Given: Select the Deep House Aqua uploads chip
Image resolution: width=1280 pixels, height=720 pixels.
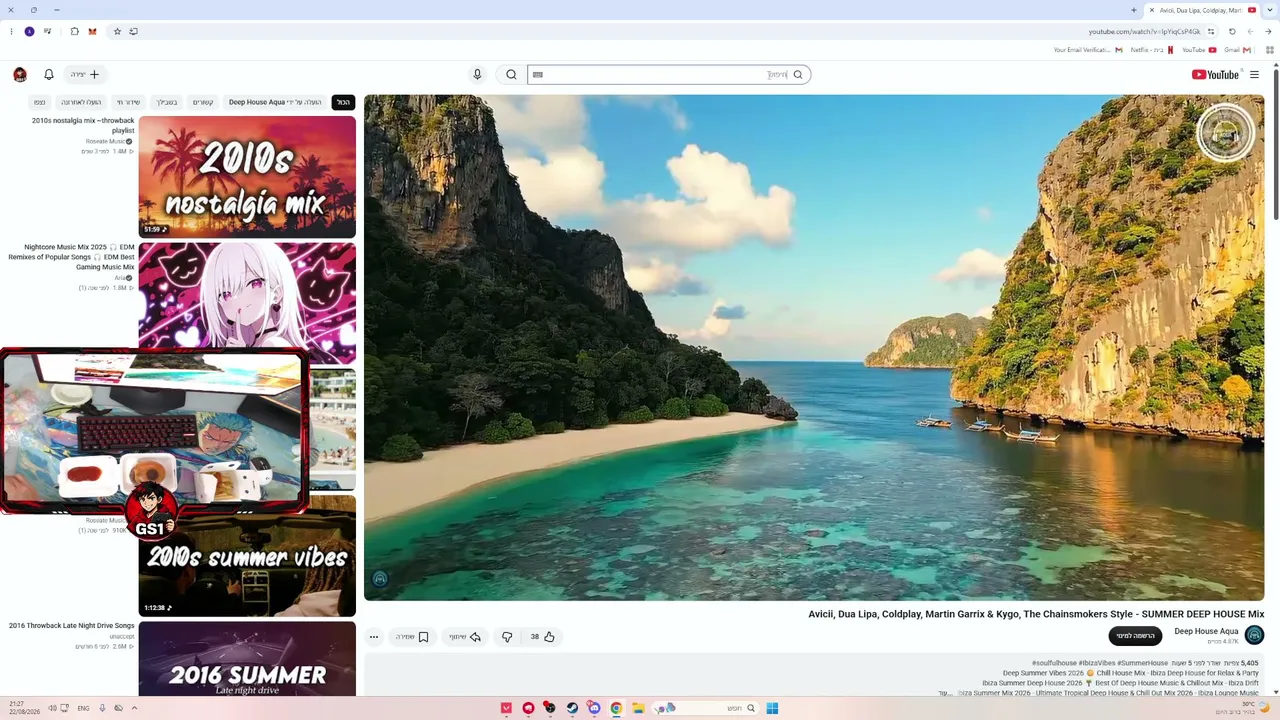Looking at the screenshot, I should 275,102.
